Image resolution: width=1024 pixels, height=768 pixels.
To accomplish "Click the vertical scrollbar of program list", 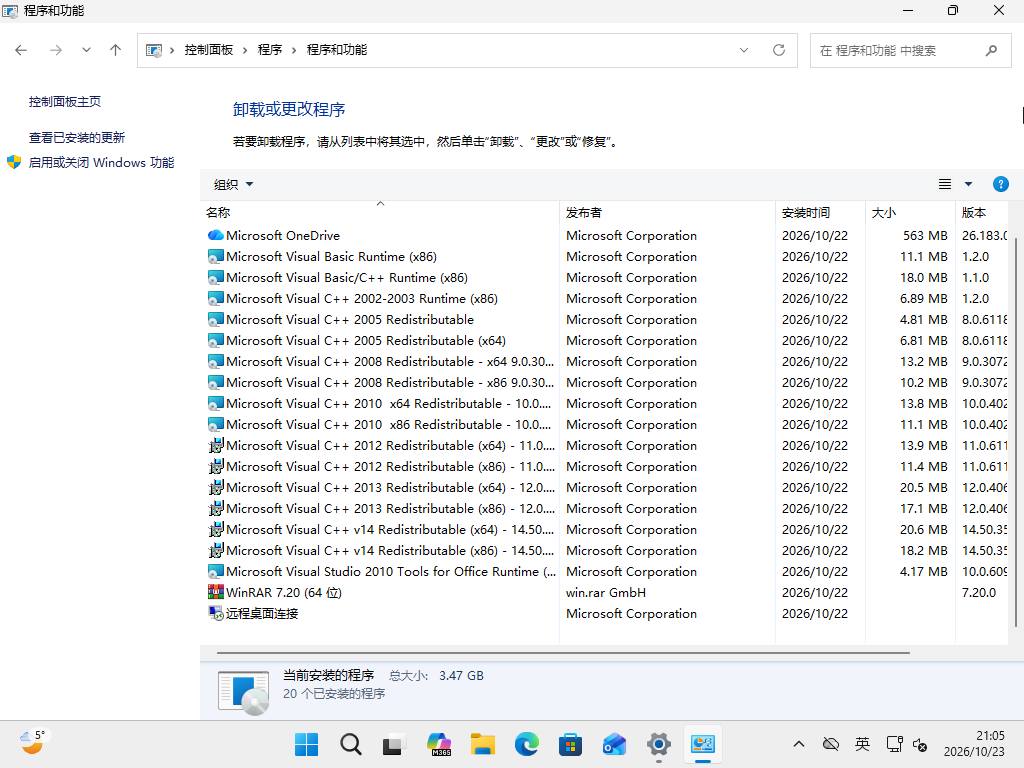I will [1016, 431].
